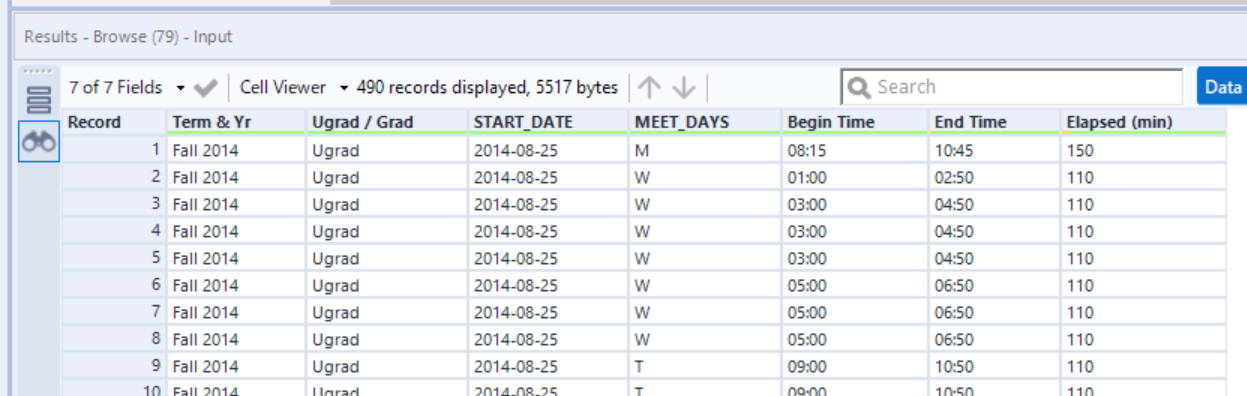Click 110 Elapsed cell in record 2
The height and width of the screenshot is (396, 1247).
pos(1144,177)
